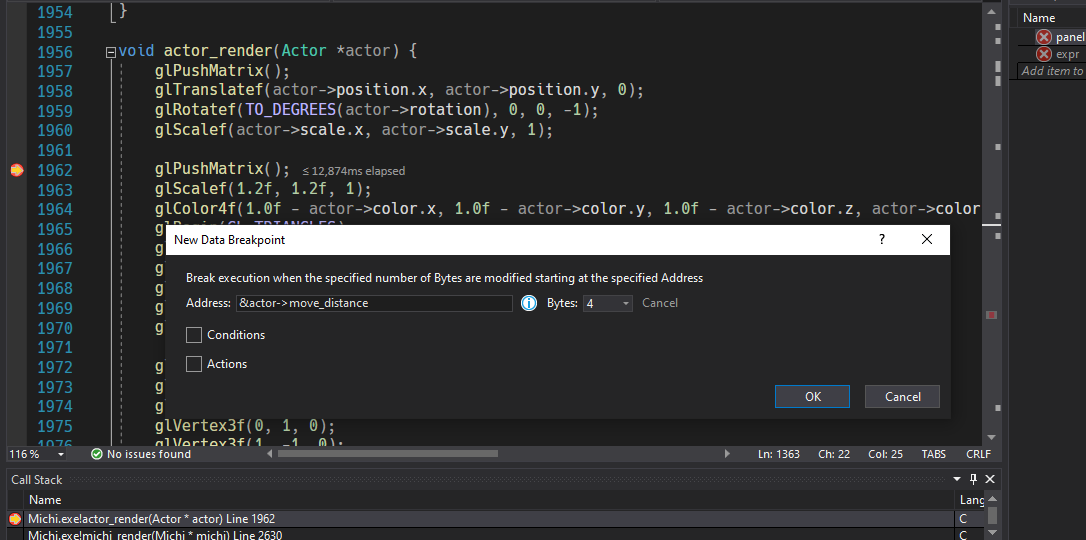Click scroll right arrow of editor scrollbar

click(727, 454)
